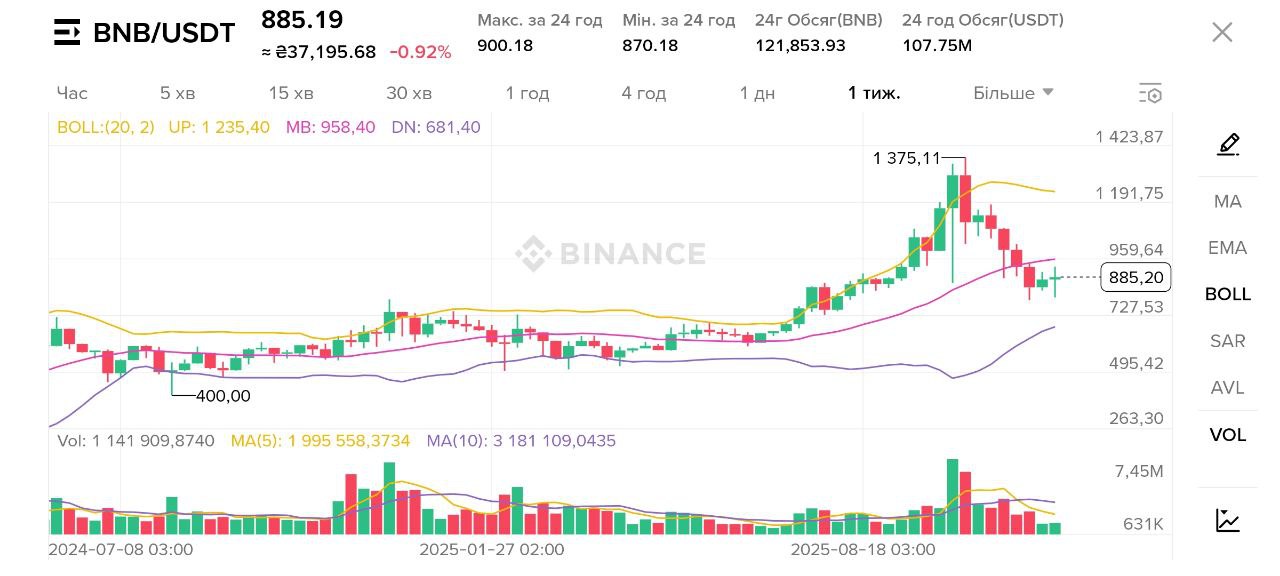1280x576 pixels.
Task: Toggle the VOL volume indicator
Action: pos(1228,434)
